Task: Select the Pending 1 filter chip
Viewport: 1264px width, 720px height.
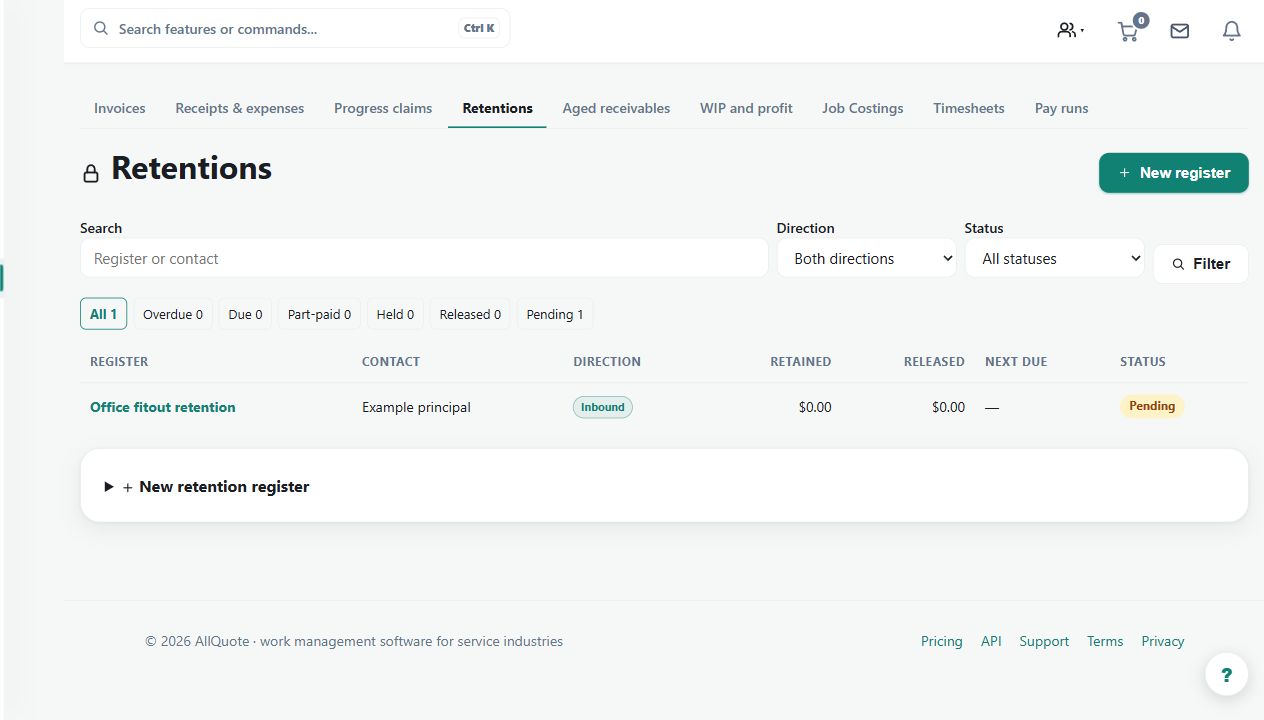Action: click(x=555, y=314)
